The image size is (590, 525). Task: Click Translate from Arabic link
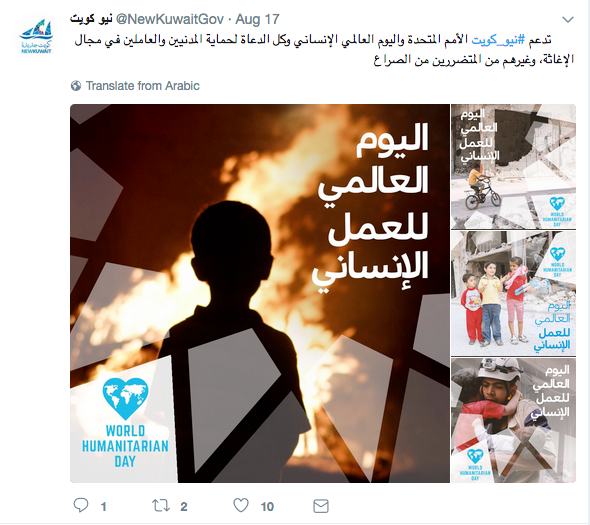pyautogui.click(x=143, y=86)
